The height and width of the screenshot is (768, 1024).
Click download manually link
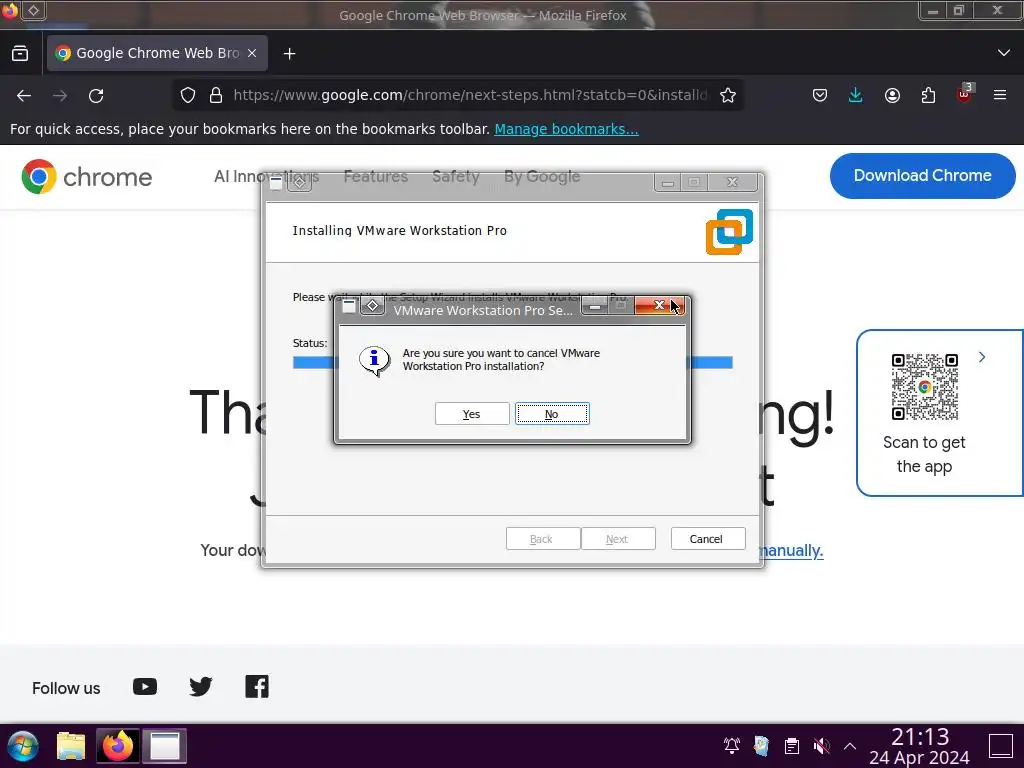point(791,551)
